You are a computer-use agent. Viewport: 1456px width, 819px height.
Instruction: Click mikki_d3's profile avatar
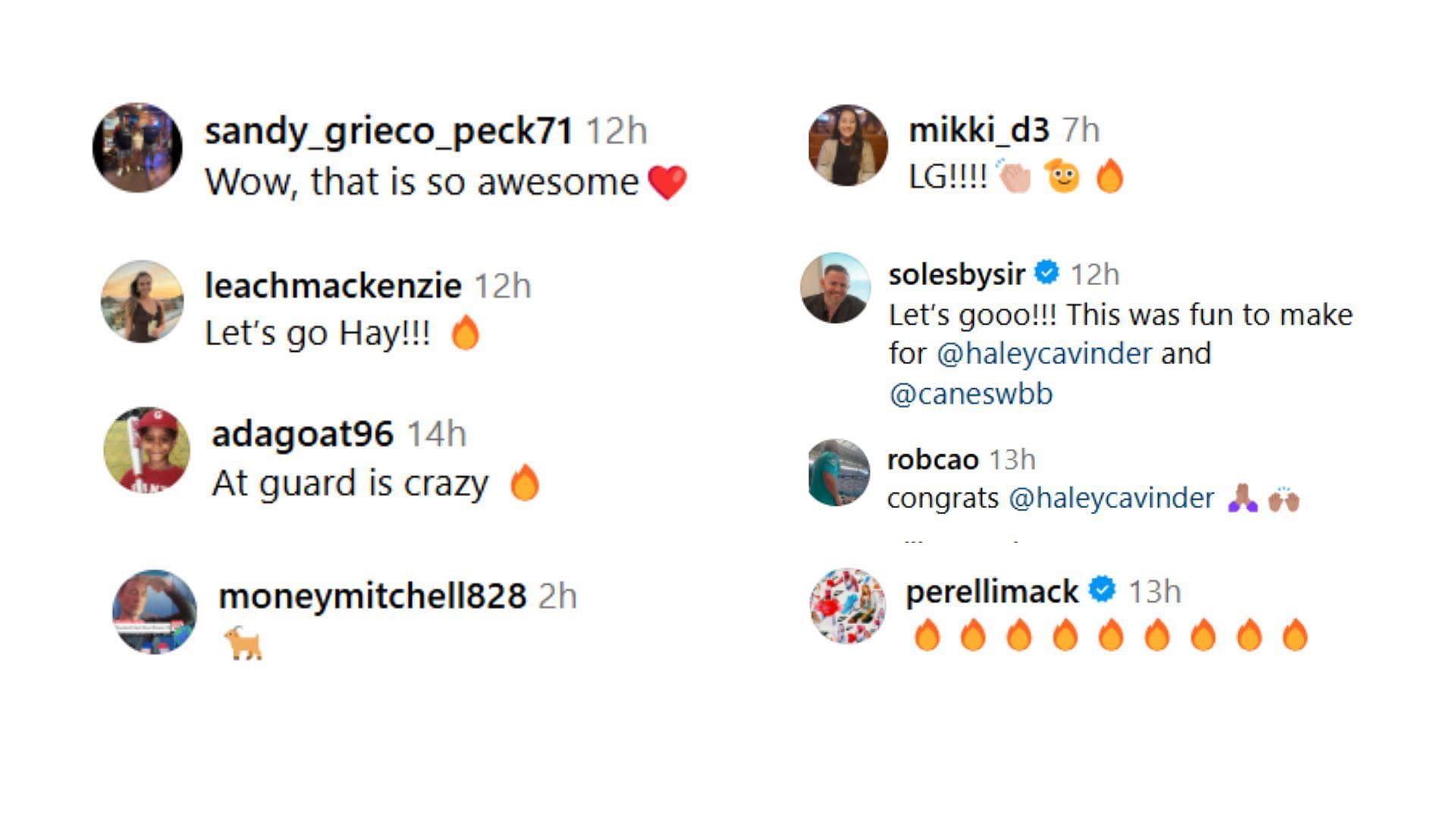point(848,146)
